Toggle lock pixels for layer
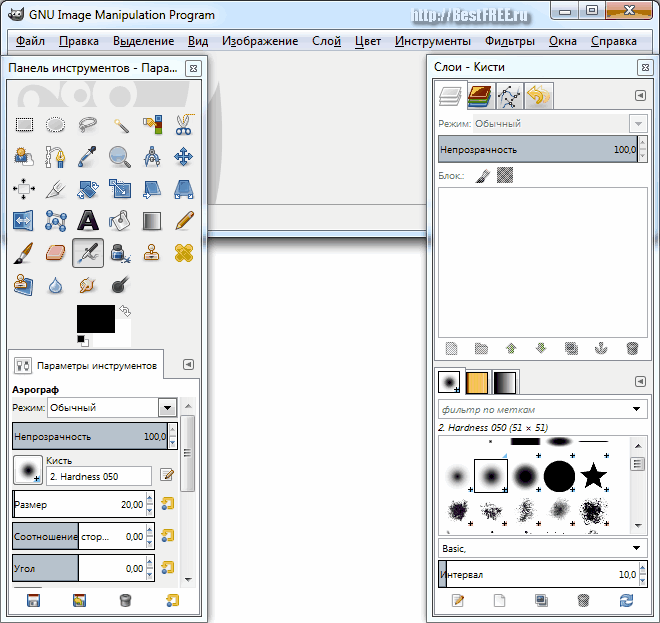The width and height of the screenshot is (660, 623). pos(482,176)
